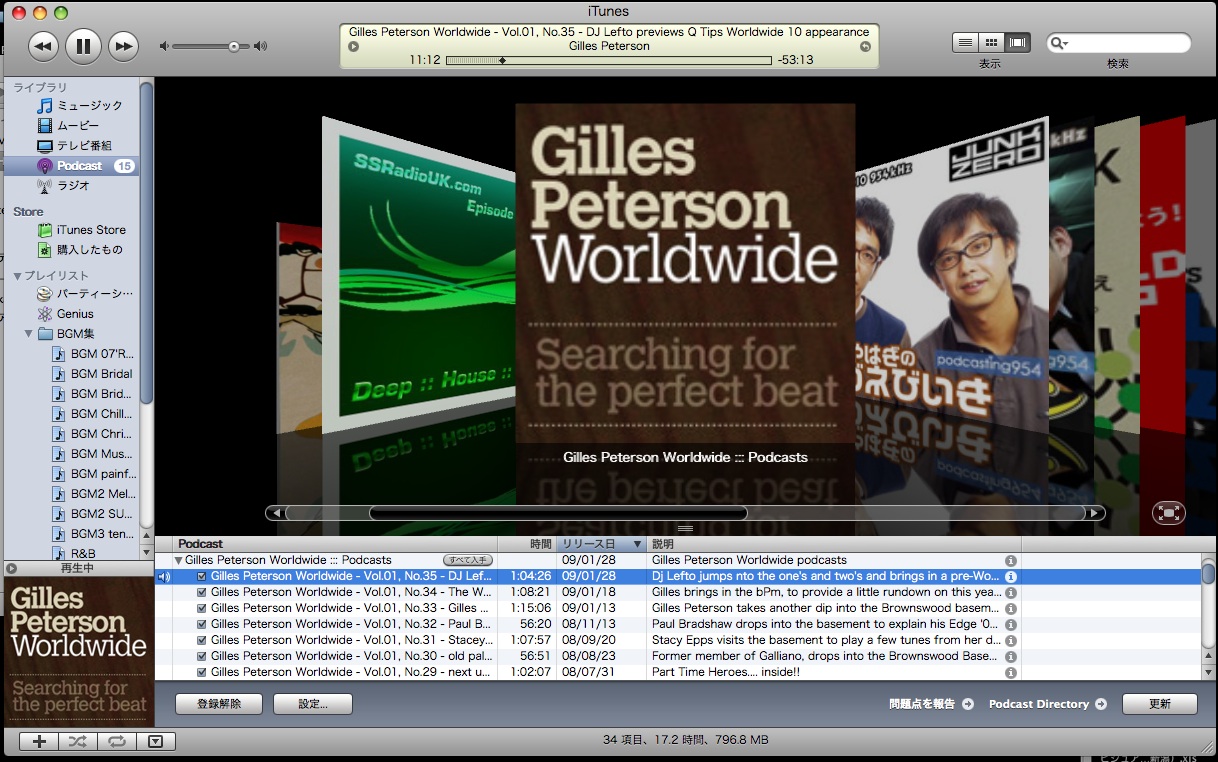Open podcast 設定... settings button
Image resolution: width=1218 pixels, height=762 pixels.
click(x=313, y=704)
